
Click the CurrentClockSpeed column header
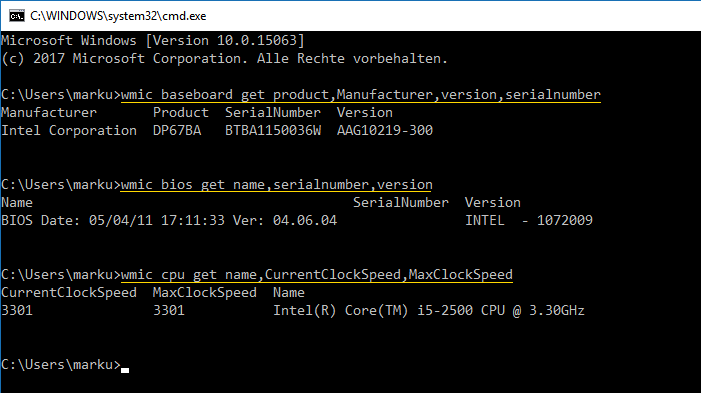pos(69,292)
